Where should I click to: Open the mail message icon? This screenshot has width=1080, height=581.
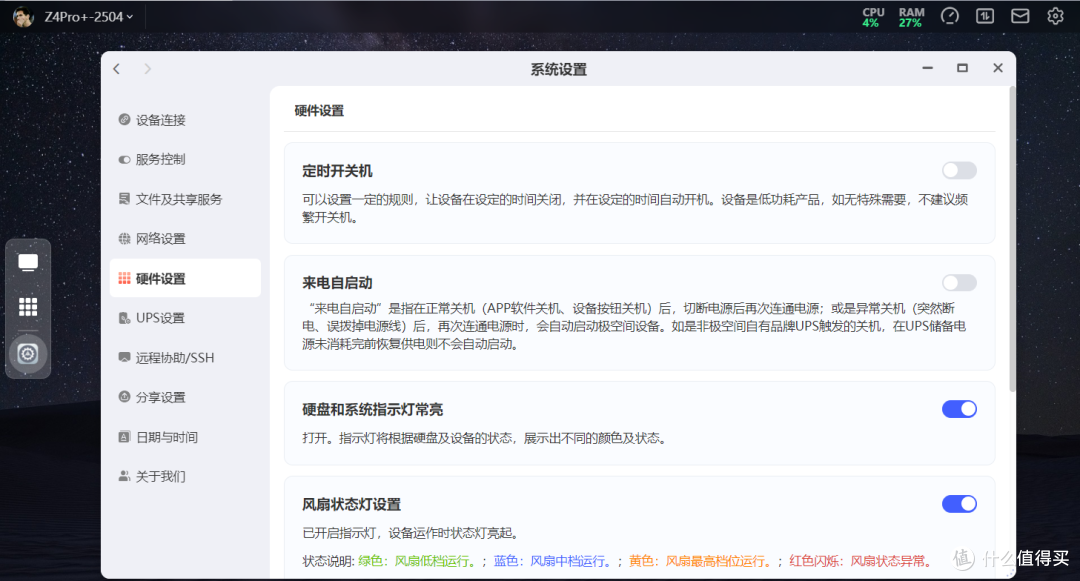[1020, 16]
